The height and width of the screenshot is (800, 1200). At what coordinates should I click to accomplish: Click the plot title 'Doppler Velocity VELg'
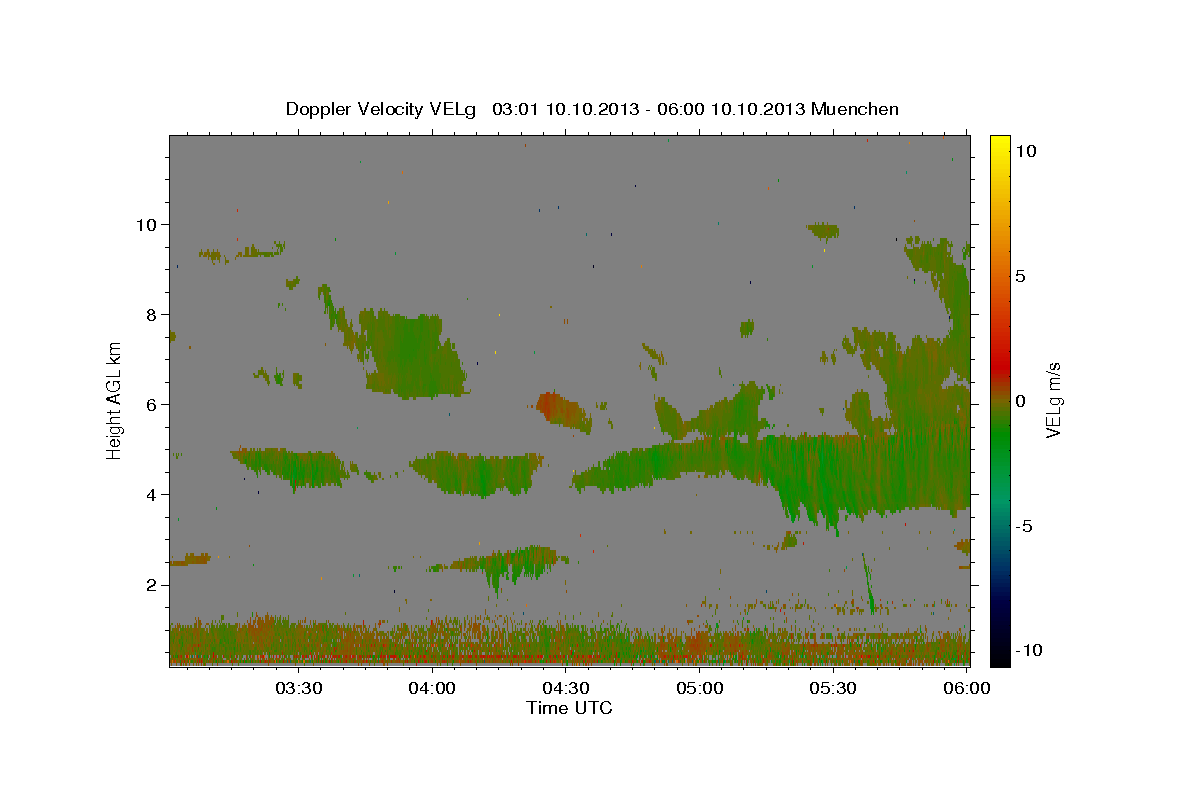381,109
